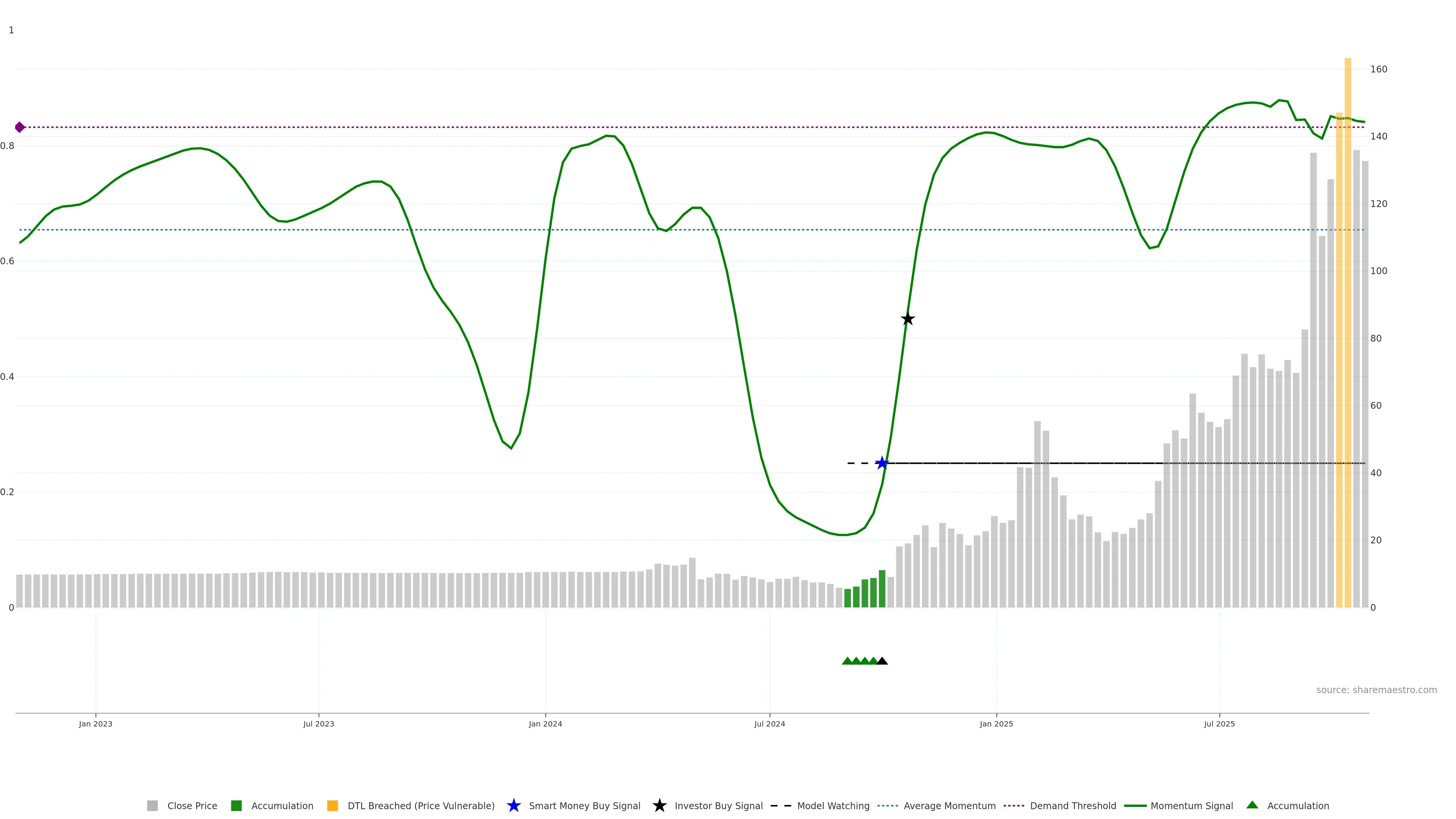Click the Jul 2025 axis label
Viewport: 1456px width, 819px height.
(1219, 724)
